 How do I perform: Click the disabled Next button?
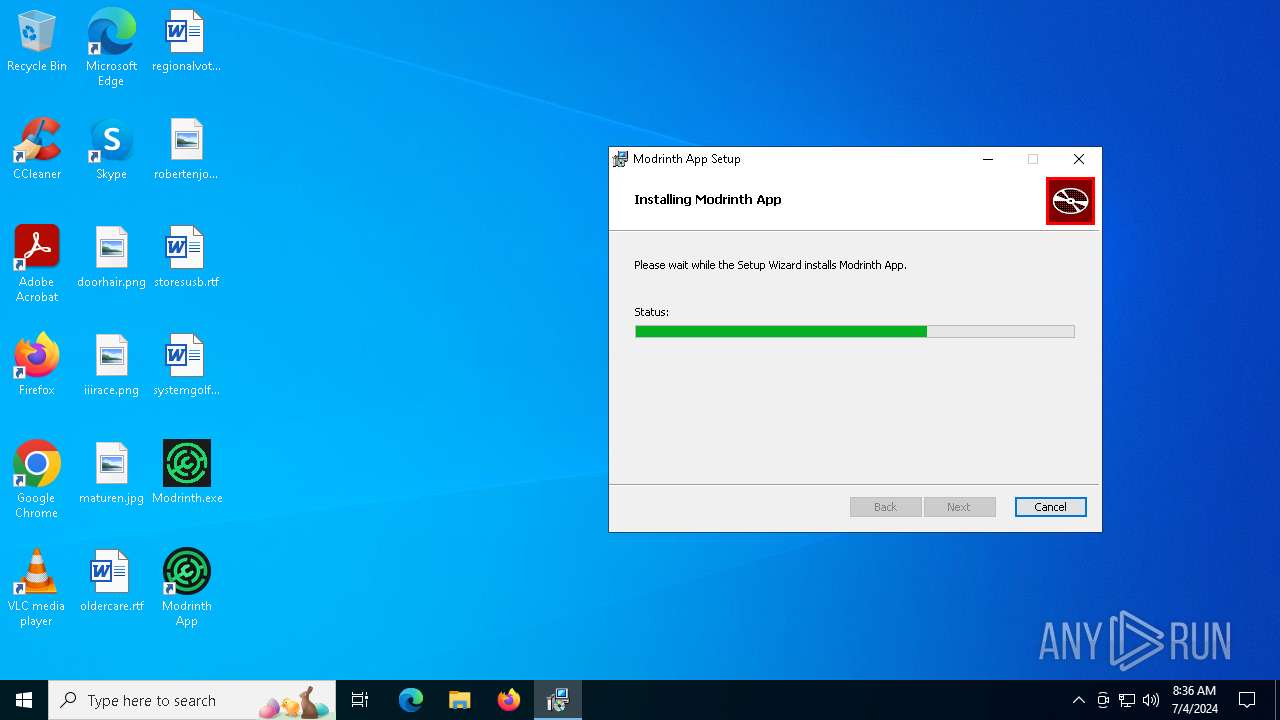pos(959,507)
